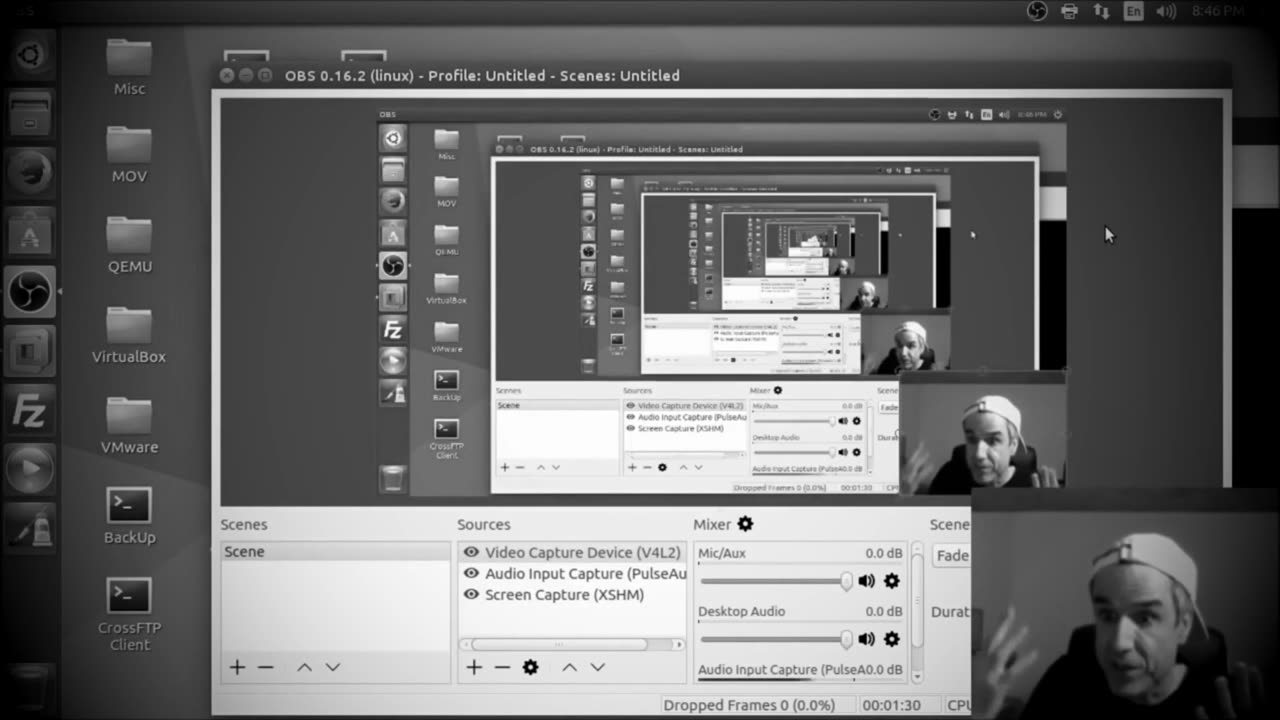The height and width of the screenshot is (720, 1280).
Task: Adjust the Mic/Aux volume slider
Action: pos(776,581)
